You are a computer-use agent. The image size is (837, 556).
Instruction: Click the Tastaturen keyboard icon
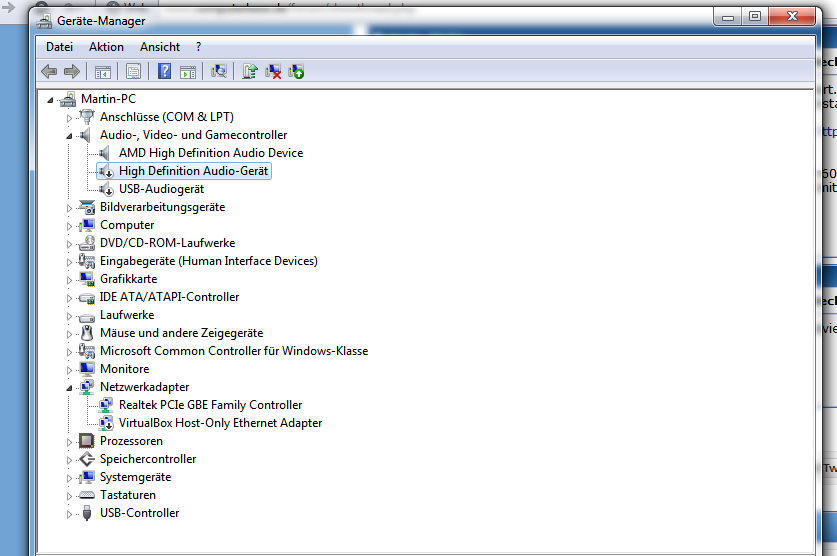(86, 496)
